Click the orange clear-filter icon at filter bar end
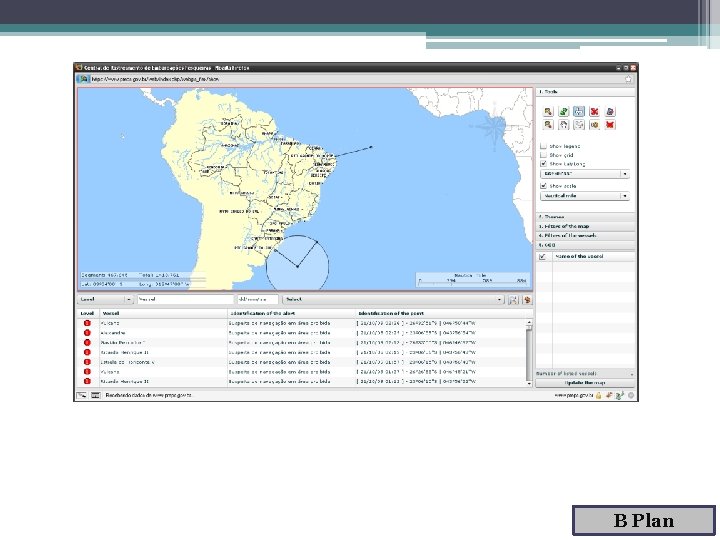720x540 pixels. pos(527,300)
